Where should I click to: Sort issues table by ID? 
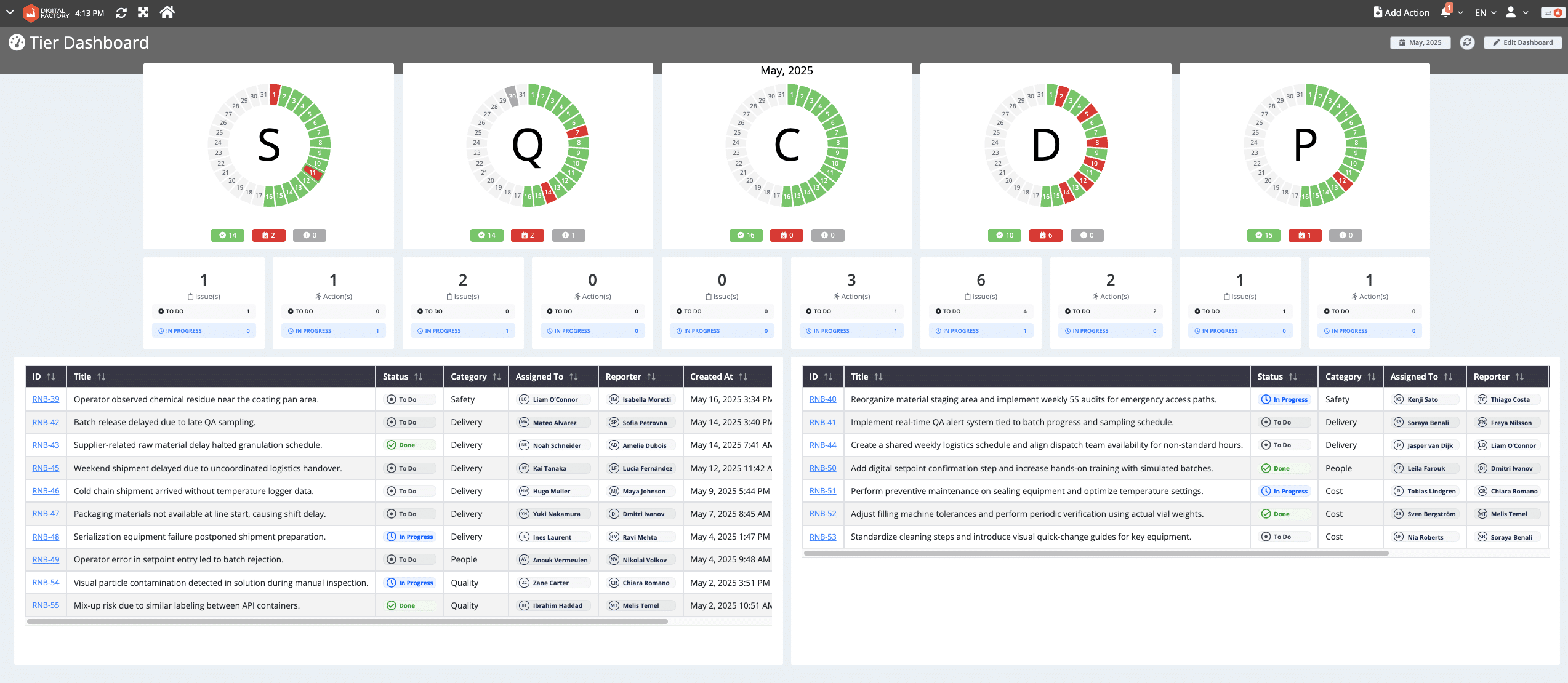point(50,377)
